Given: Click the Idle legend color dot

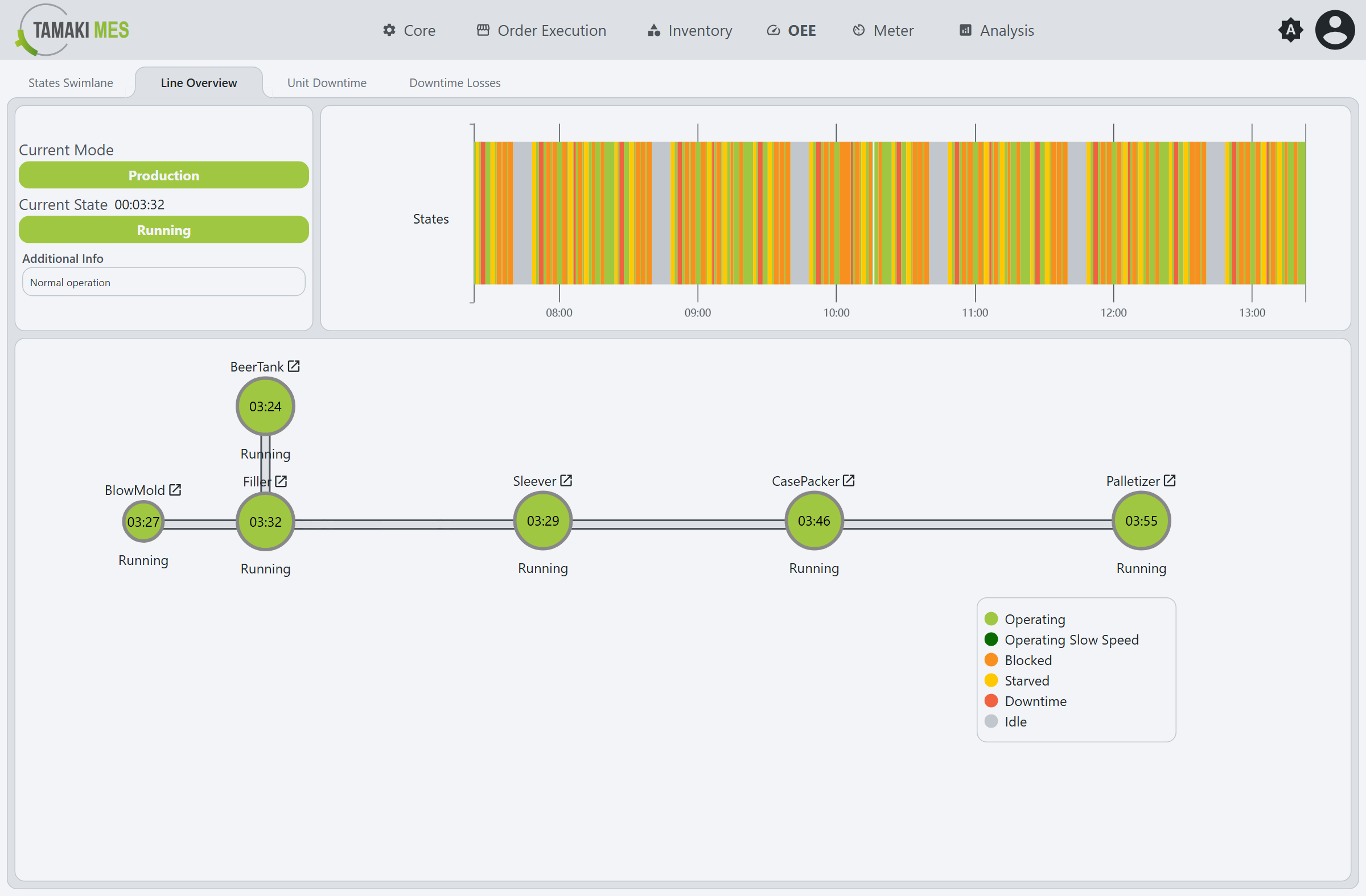Looking at the screenshot, I should coord(991,721).
